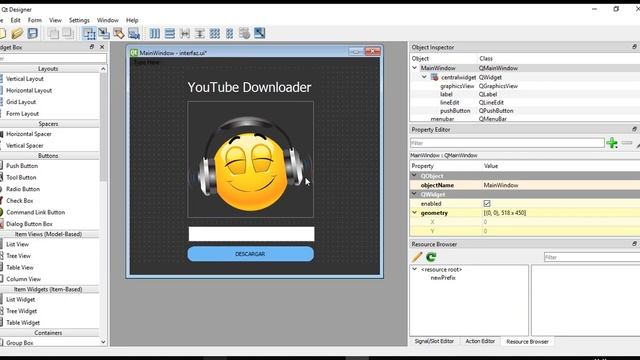Click the Resource Browser filter field
The width and height of the screenshot is (640, 360).
click(592, 257)
